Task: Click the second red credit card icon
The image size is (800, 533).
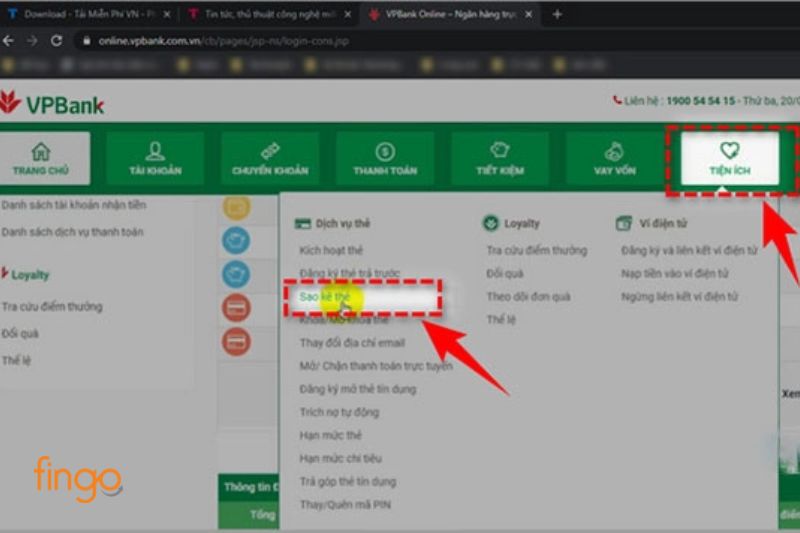Action: tap(236, 341)
